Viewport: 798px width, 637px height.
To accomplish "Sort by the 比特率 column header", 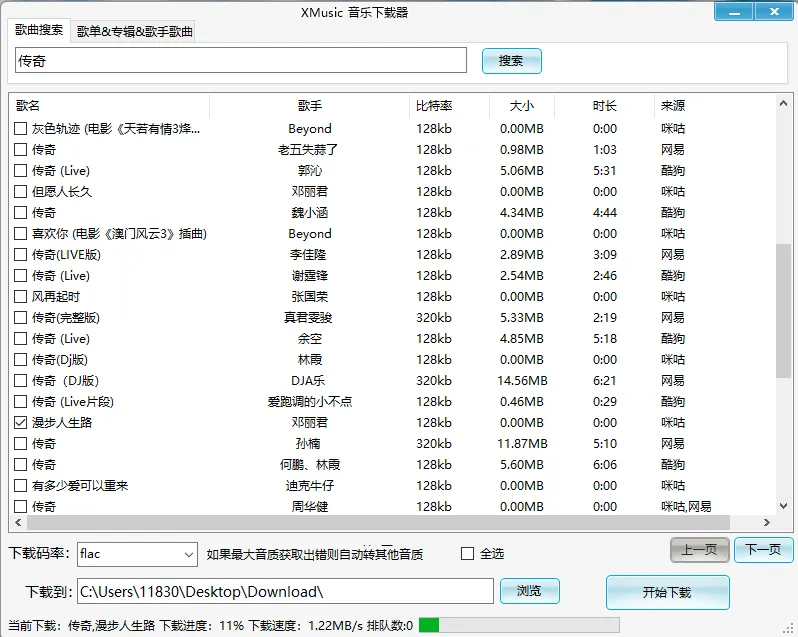I will (449, 106).
